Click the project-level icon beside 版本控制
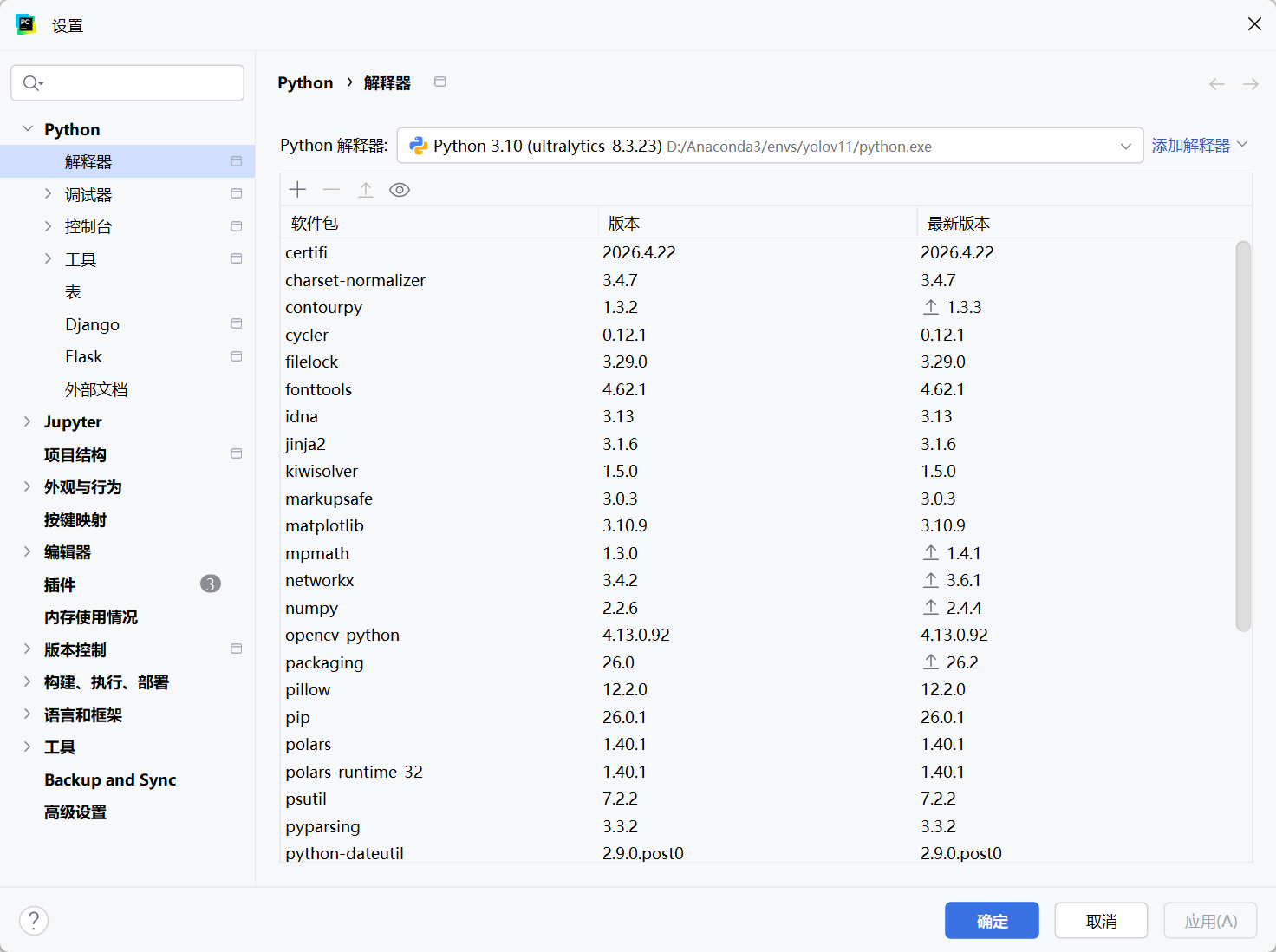The width and height of the screenshot is (1276, 952). click(x=236, y=649)
